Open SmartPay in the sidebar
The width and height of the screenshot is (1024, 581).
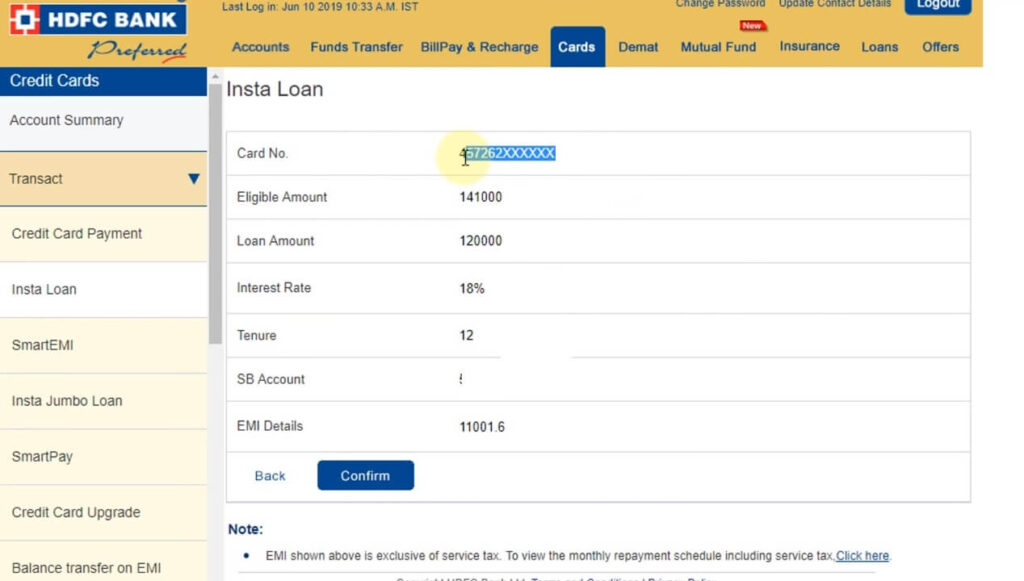pyautogui.click(x=103, y=456)
